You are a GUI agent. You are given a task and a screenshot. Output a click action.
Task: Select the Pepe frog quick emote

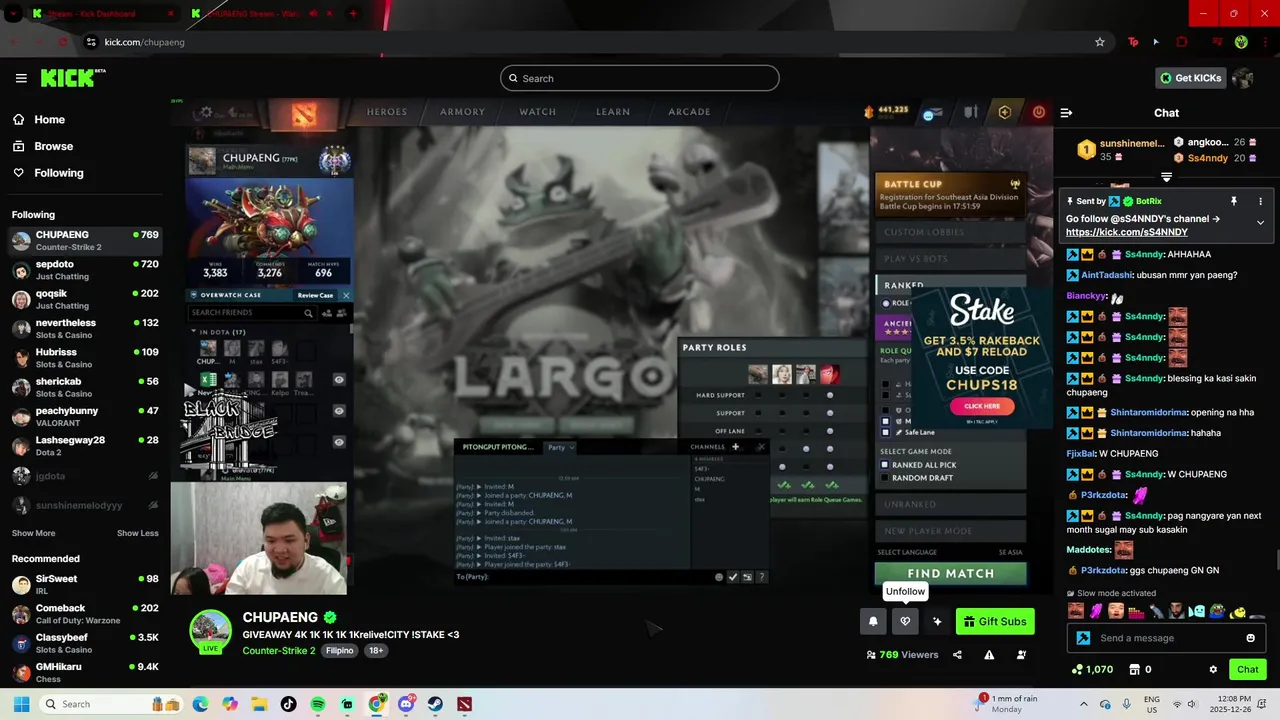tap(1217, 611)
